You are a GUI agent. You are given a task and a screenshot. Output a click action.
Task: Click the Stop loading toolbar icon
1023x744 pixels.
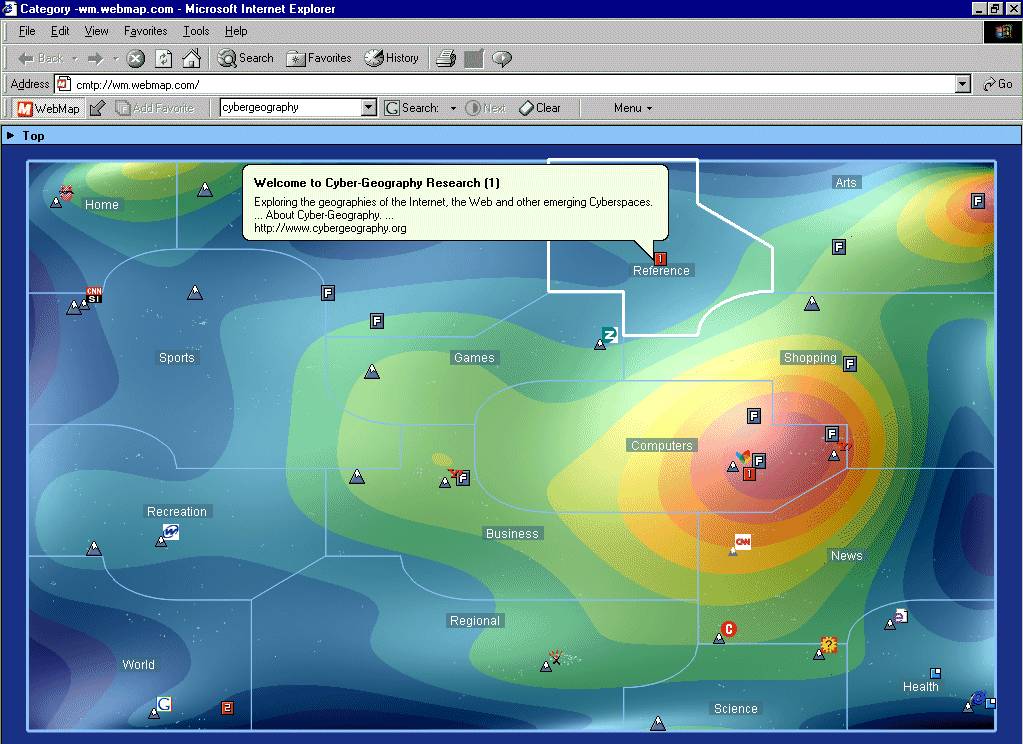[x=136, y=59]
